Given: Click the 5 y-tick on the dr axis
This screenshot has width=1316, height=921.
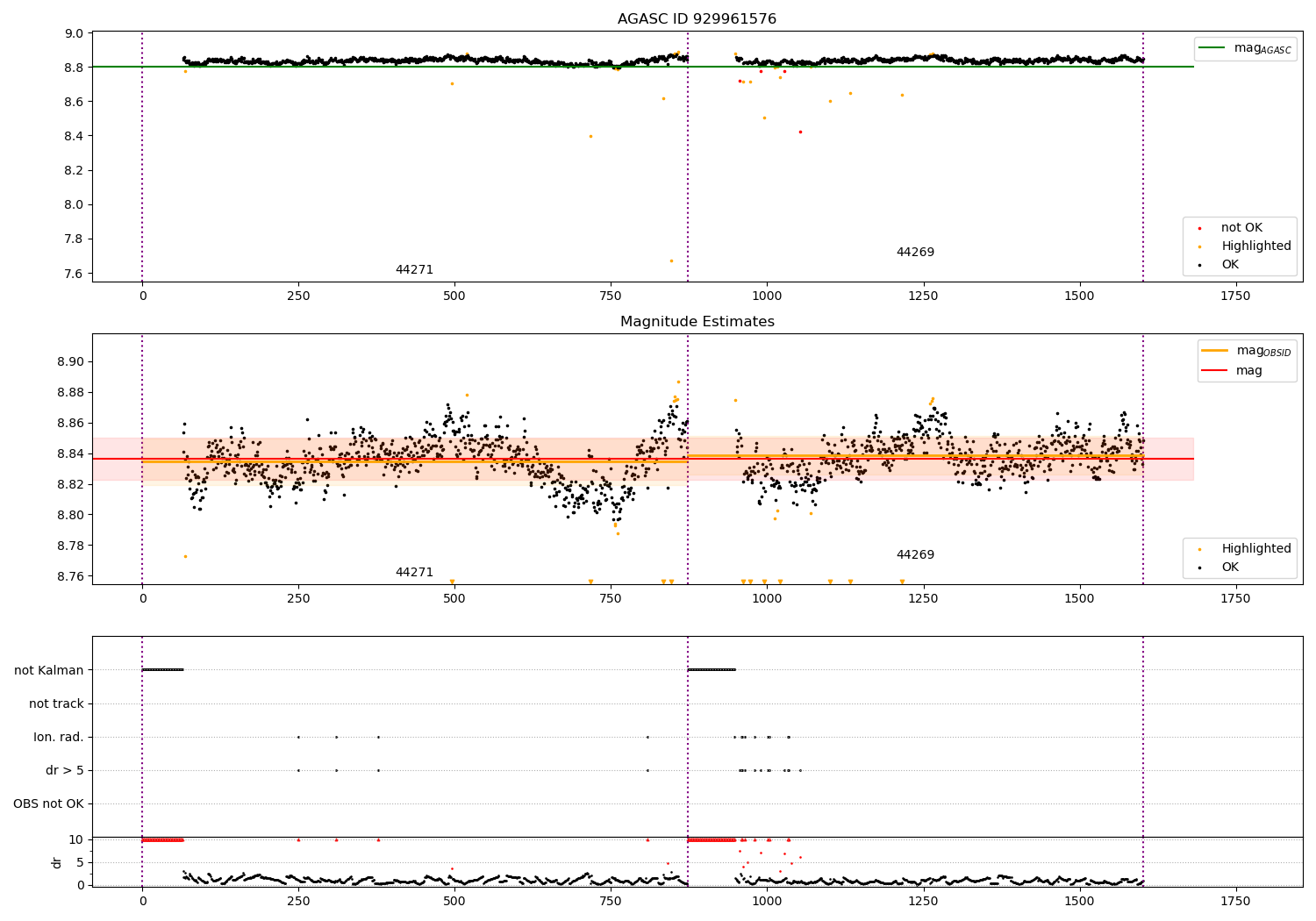Looking at the screenshot, I should click(x=80, y=862).
